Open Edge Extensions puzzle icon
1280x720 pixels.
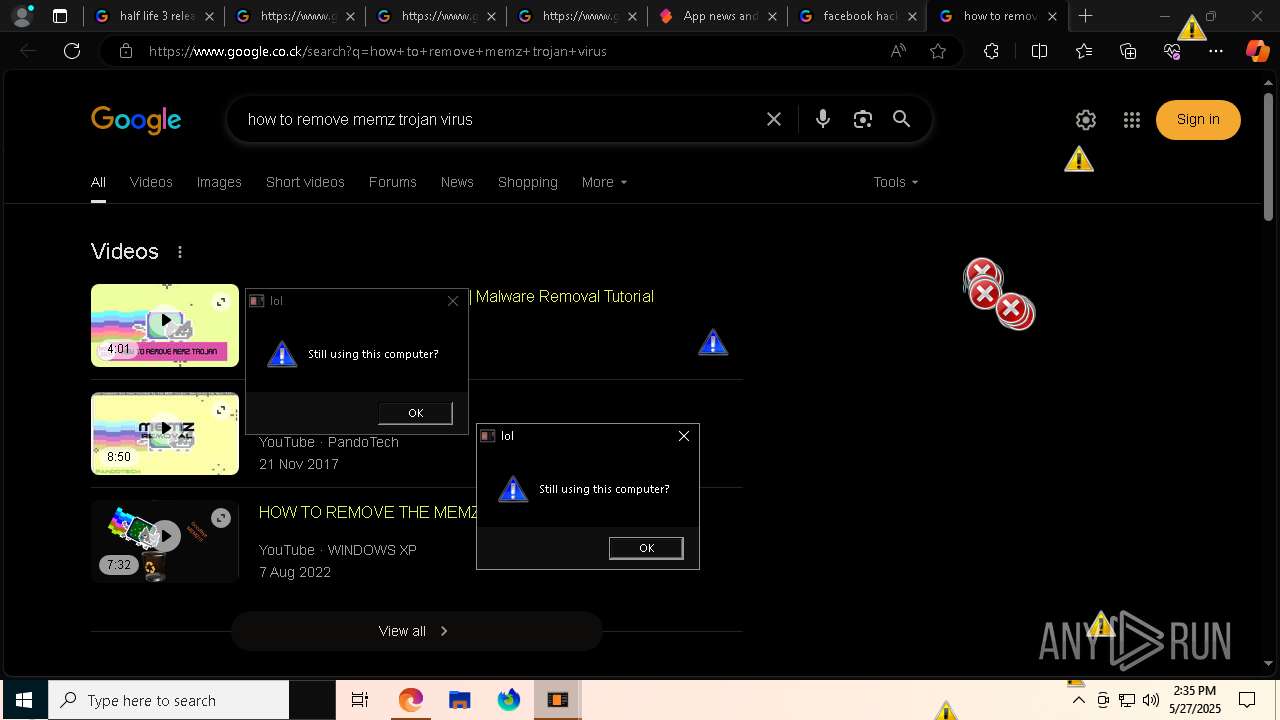[991, 51]
